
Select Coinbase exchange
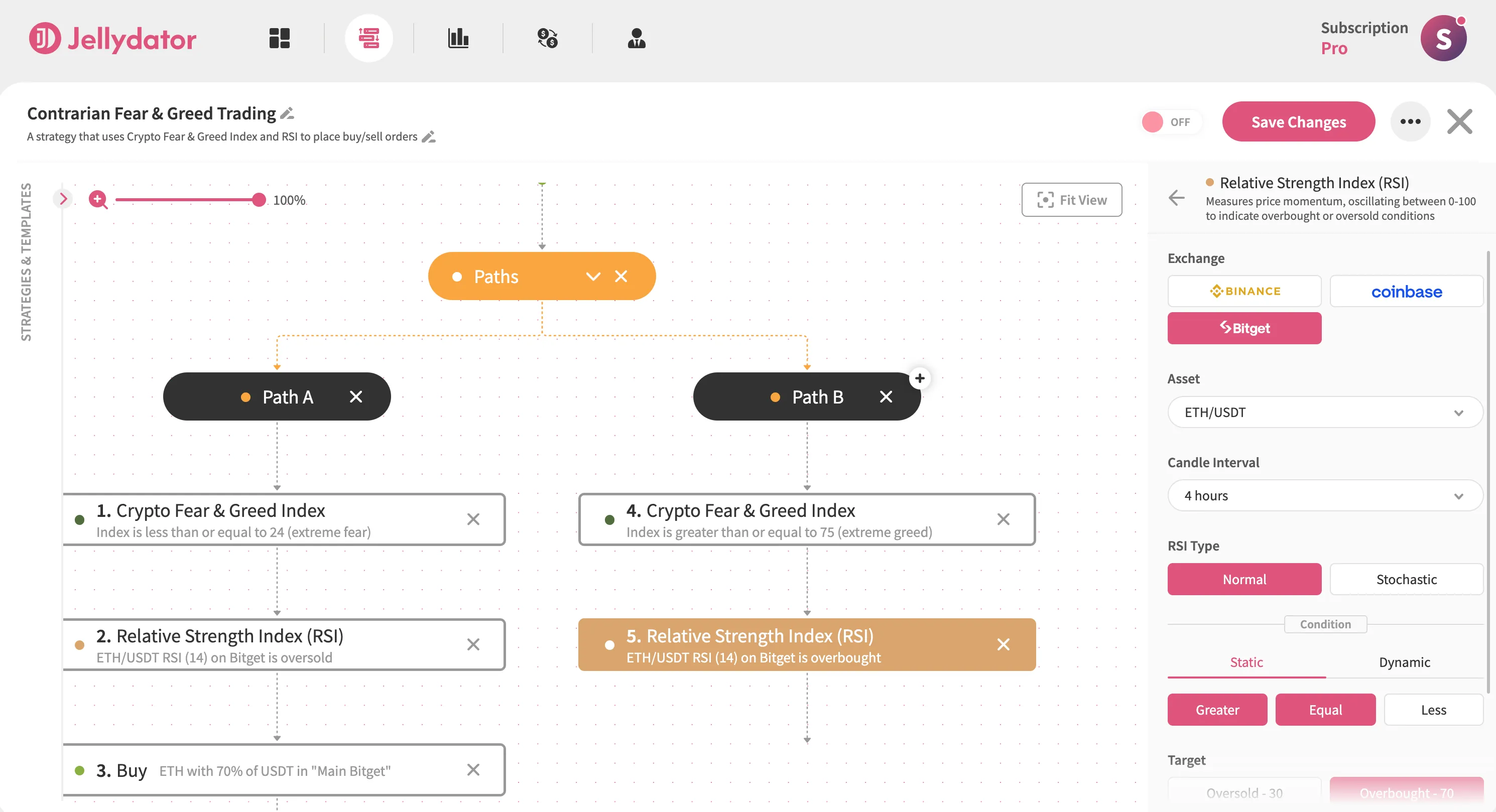point(1406,291)
